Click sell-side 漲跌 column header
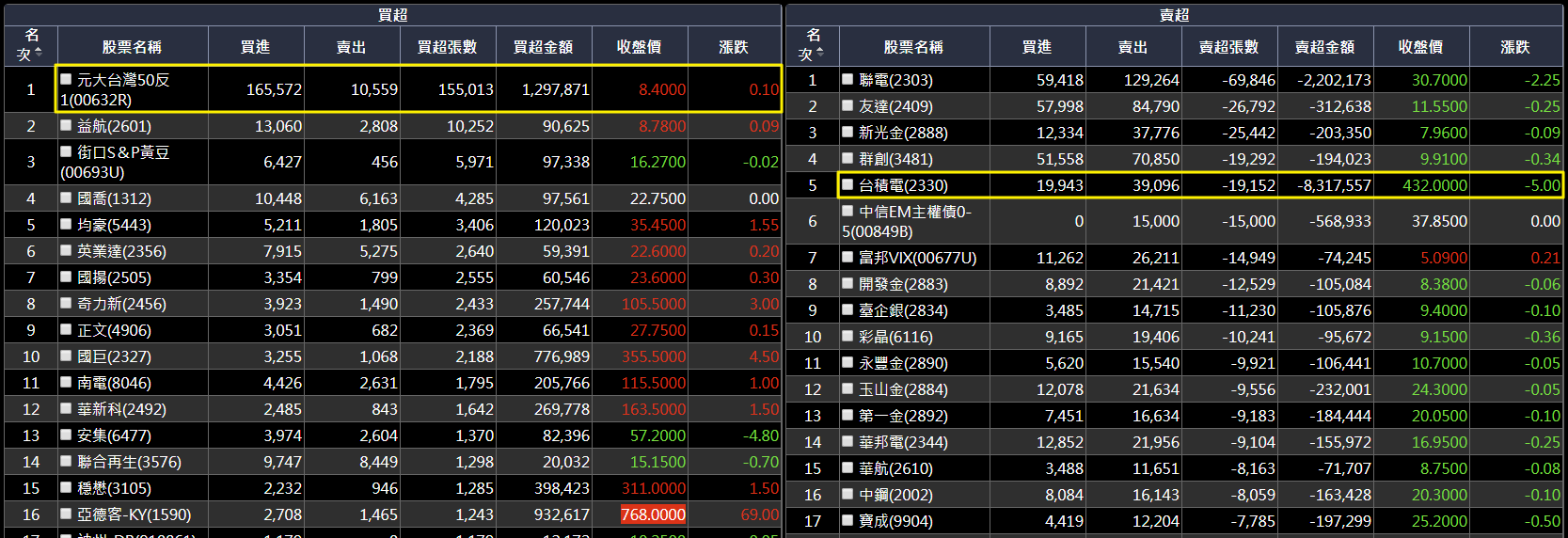The width and height of the screenshot is (1568, 538). [1515, 46]
